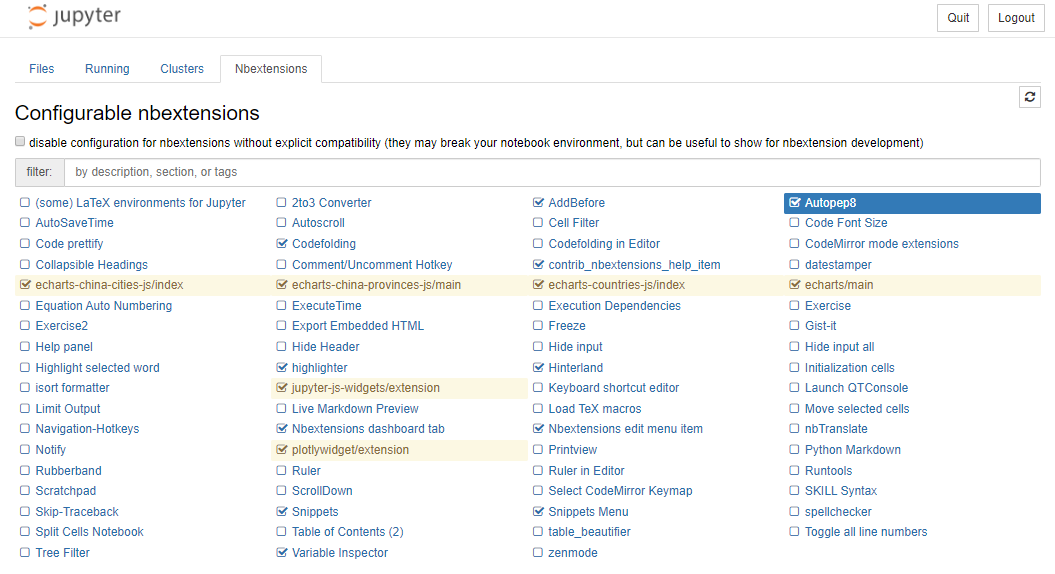The image size is (1055, 574).
Task: Disable the Hinterland checkbox
Action: (538, 367)
